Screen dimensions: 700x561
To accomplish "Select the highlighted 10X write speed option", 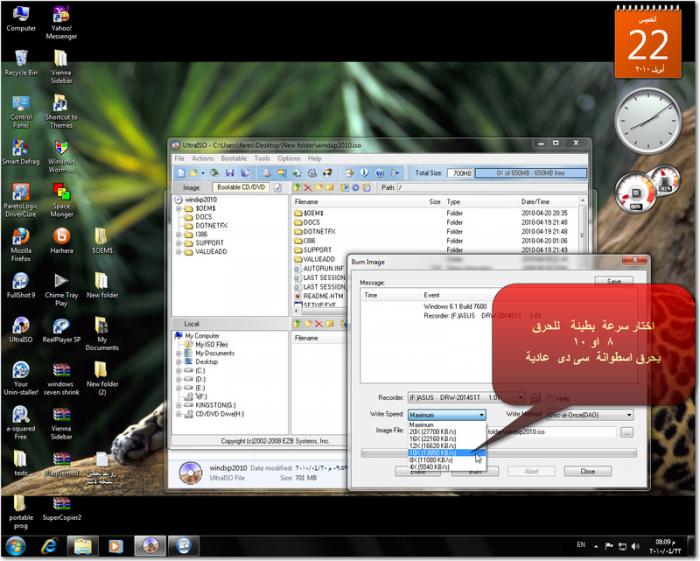I will coord(447,453).
